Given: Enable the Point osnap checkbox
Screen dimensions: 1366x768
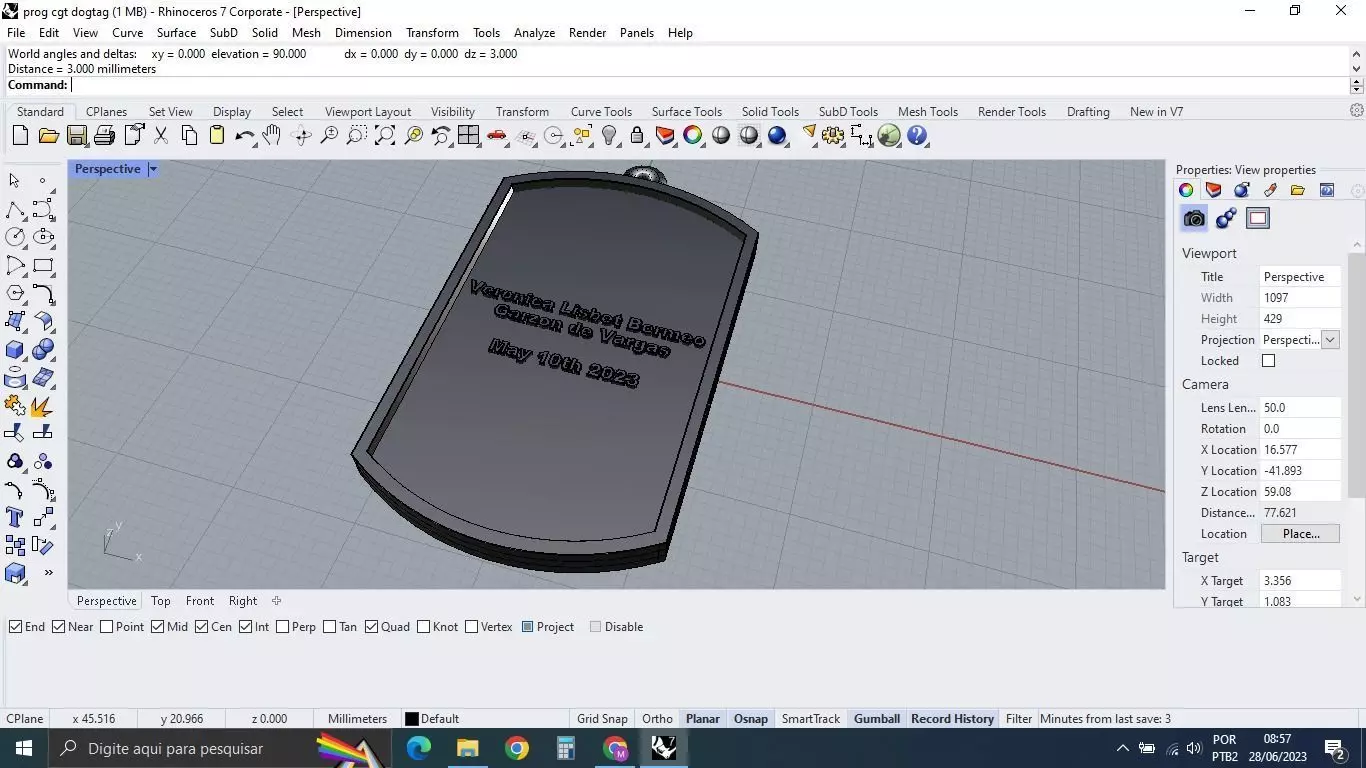Looking at the screenshot, I should coord(107,627).
